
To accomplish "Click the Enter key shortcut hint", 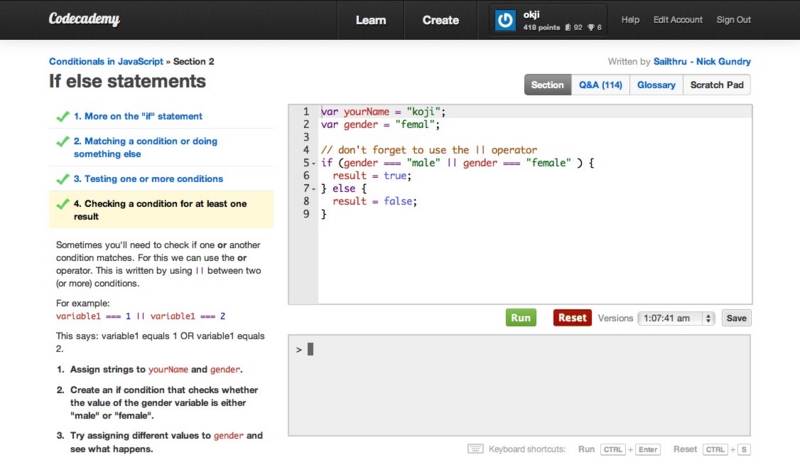I will [648, 449].
